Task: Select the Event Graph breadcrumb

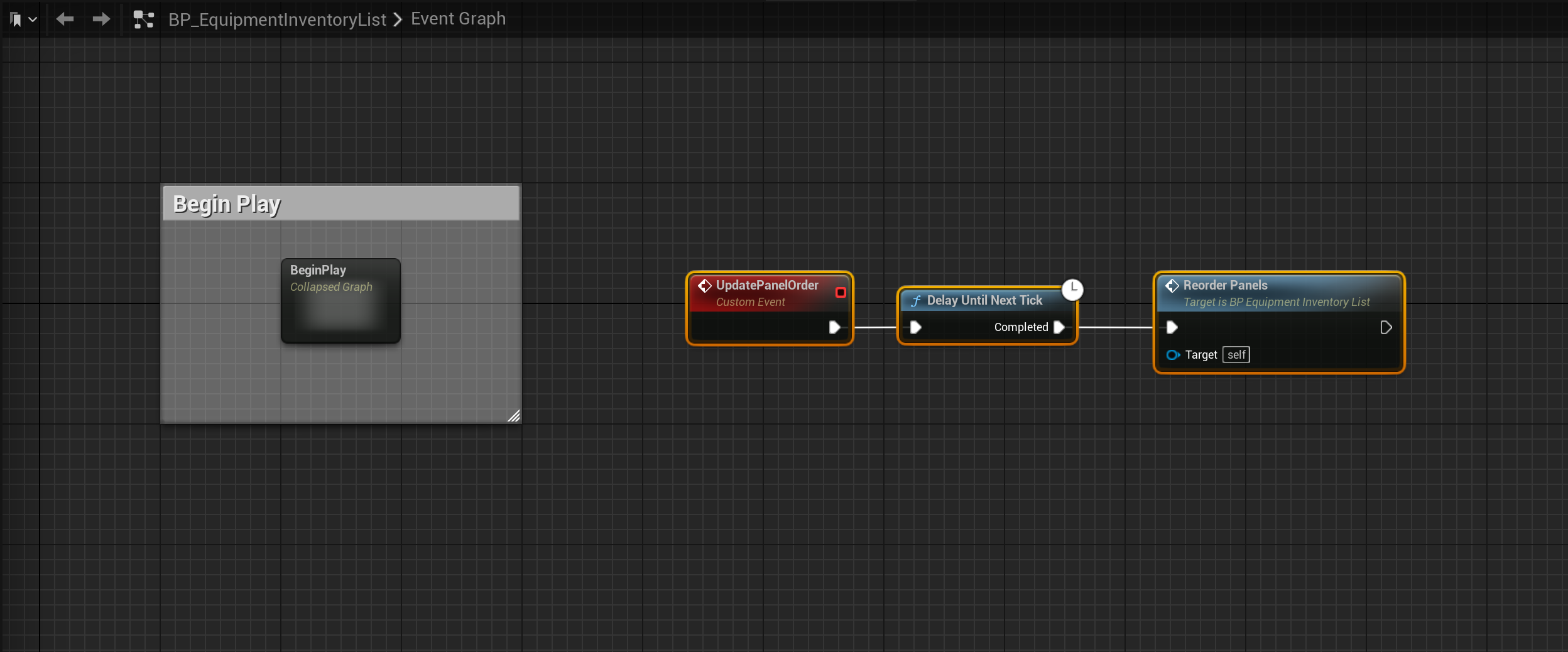Action: pos(458,19)
